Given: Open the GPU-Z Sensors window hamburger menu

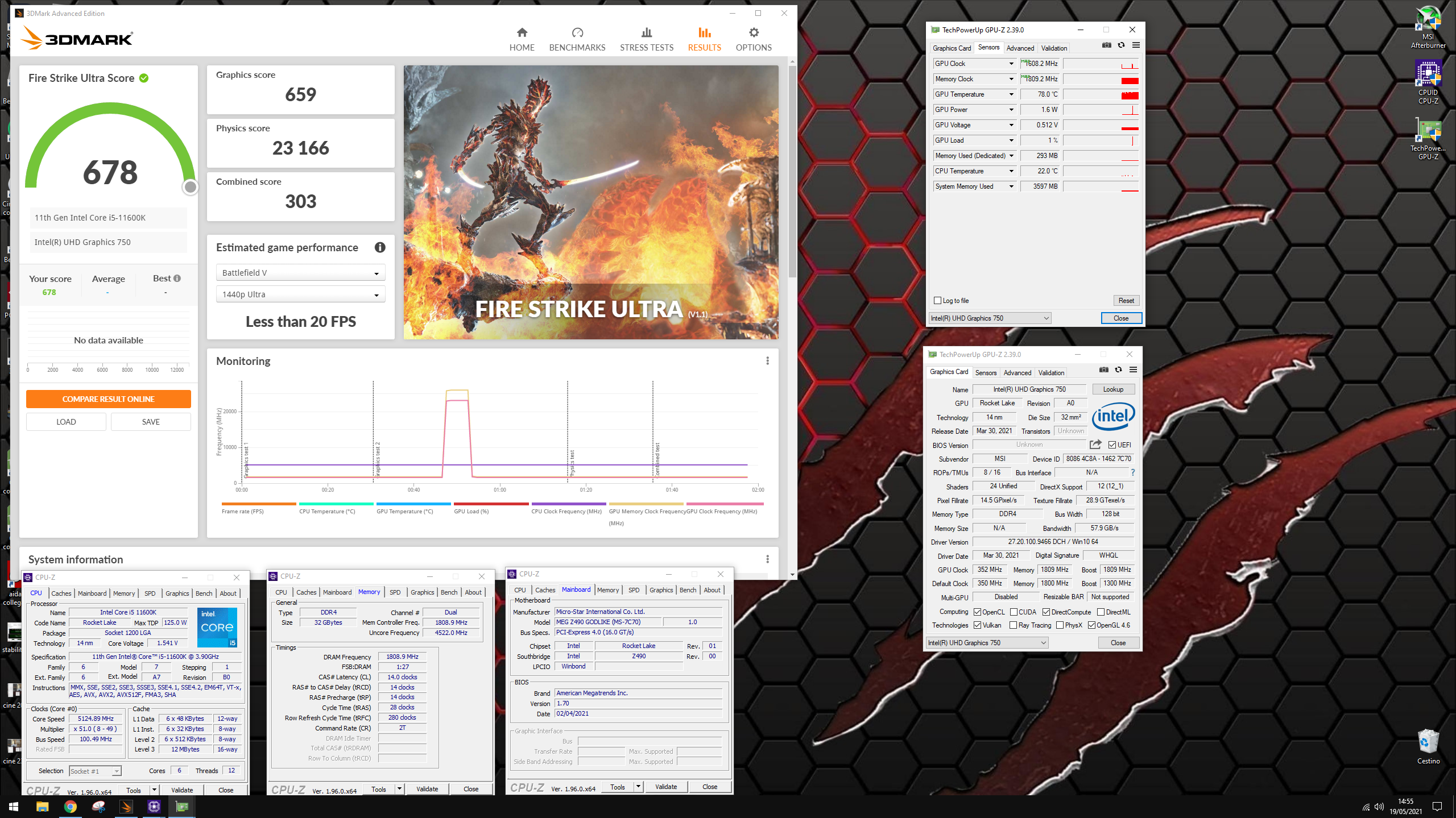Looking at the screenshot, I should coord(1136,45).
